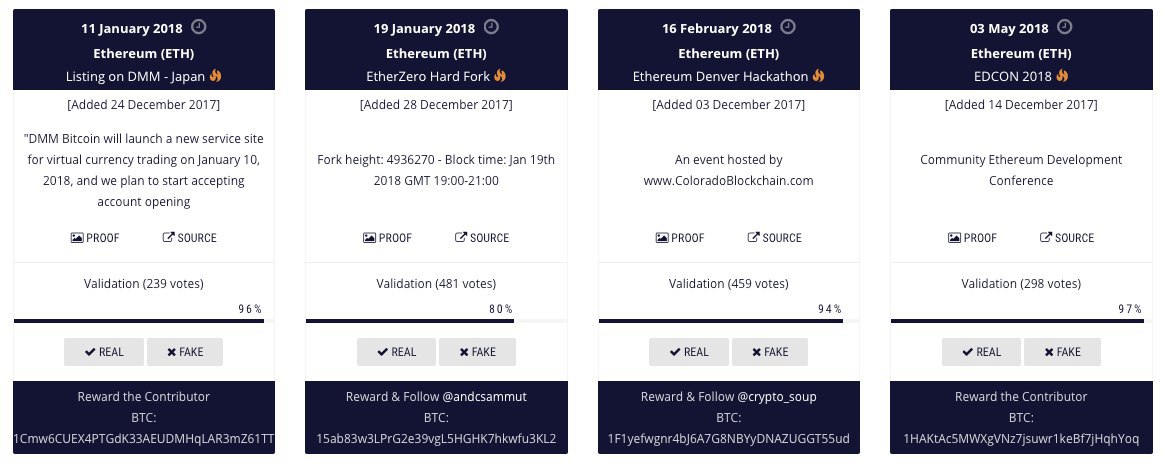The image size is (1164, 466).
Task: Click clock icon beside 11 January 2018
Action: pos(198,27)
